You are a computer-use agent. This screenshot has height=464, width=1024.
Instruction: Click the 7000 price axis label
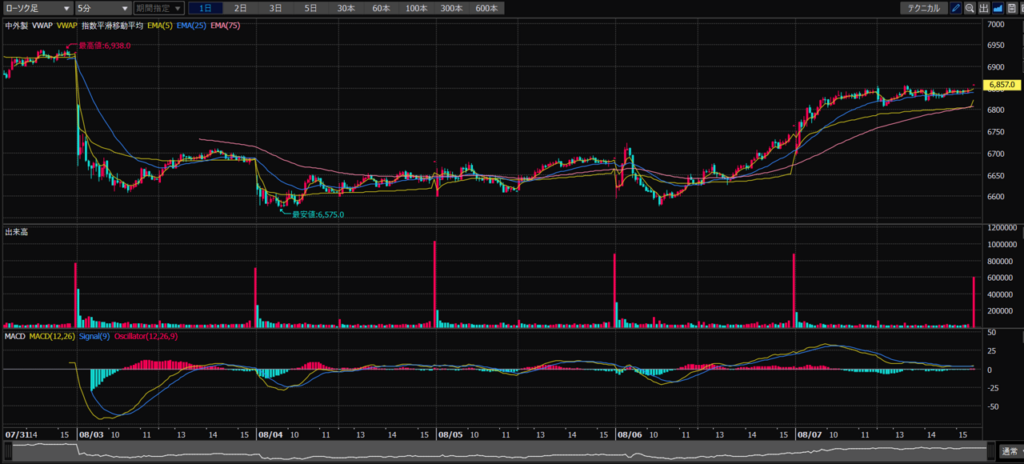997,24
